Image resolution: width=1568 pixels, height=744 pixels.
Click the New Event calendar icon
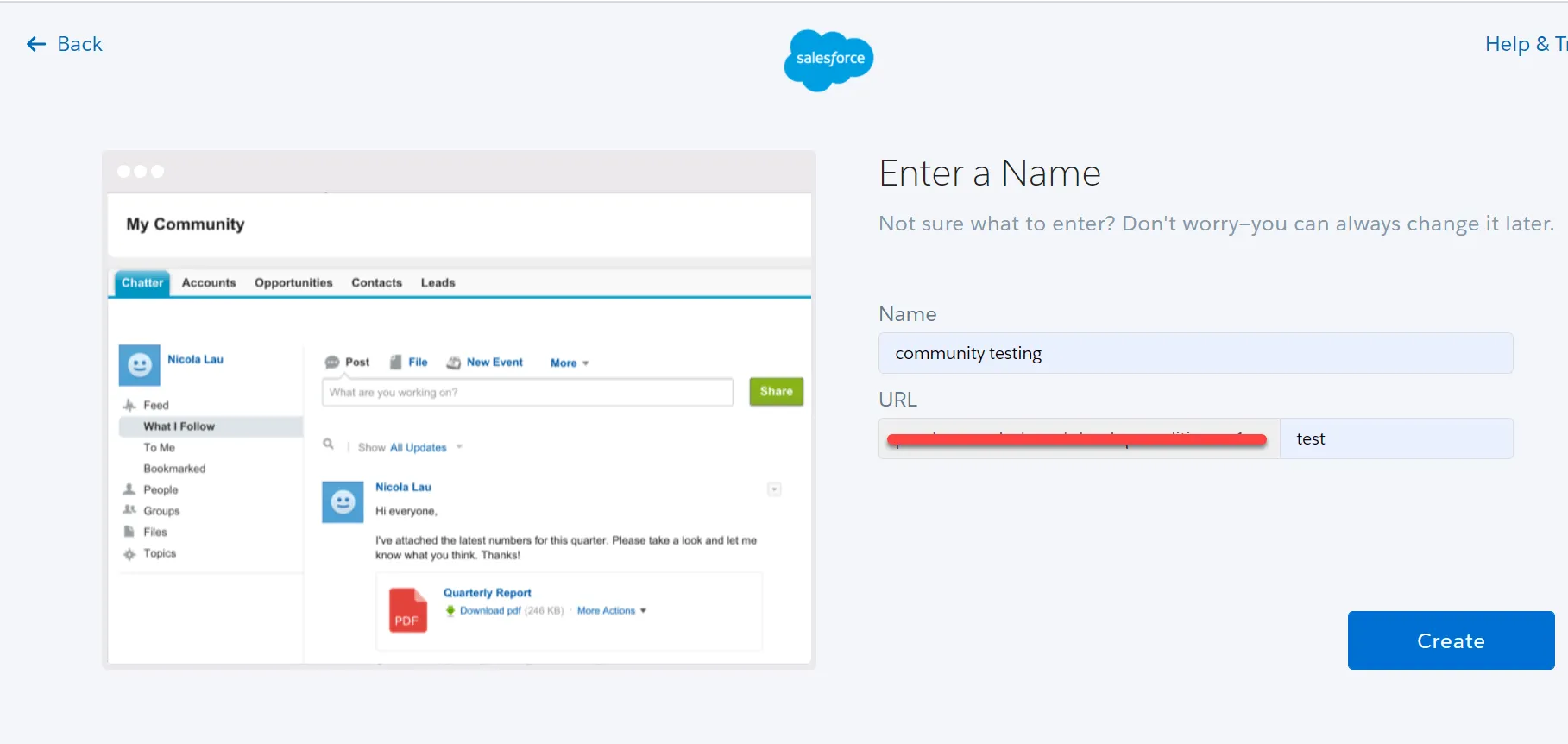(x=453, y=363)
